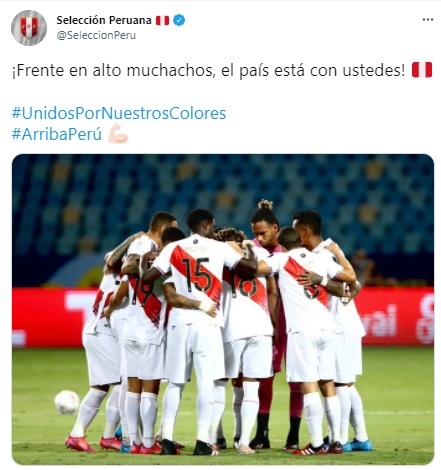Screen dimensions: 441x470
Task: Click the soccer ball in the photo
Action: click(67, 402)
